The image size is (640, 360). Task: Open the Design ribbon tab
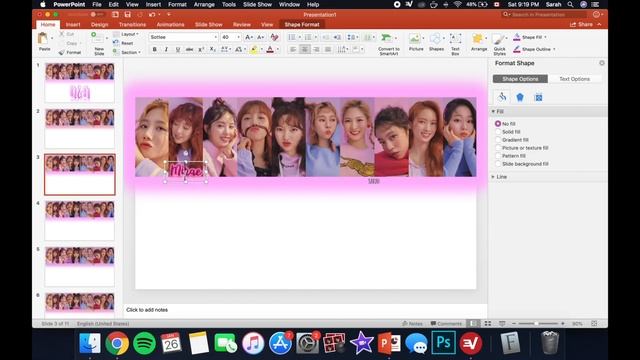pyautogui.click(x=100, y=24)
